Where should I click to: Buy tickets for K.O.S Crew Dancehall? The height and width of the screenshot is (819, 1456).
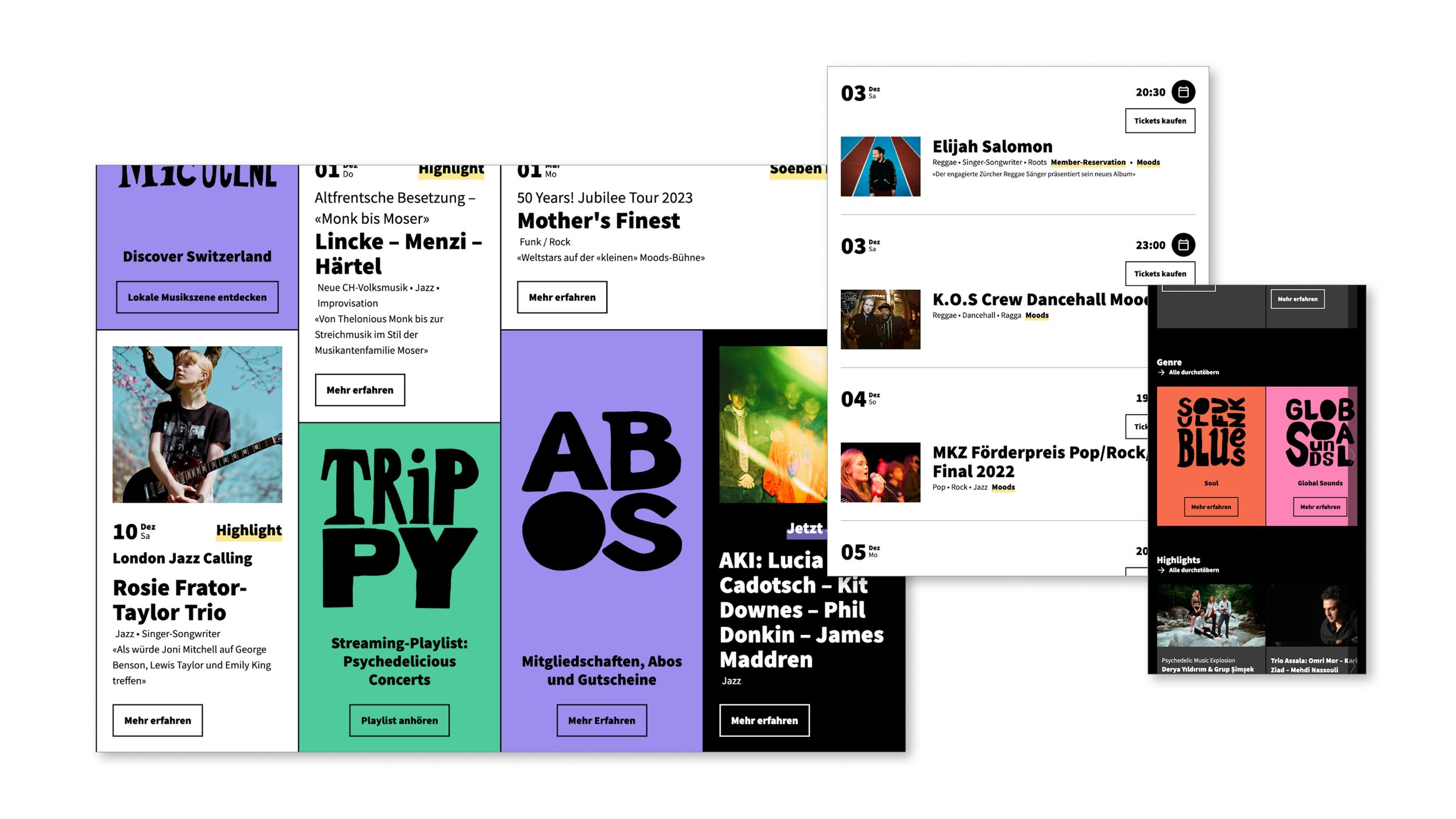click(1160, 273)
